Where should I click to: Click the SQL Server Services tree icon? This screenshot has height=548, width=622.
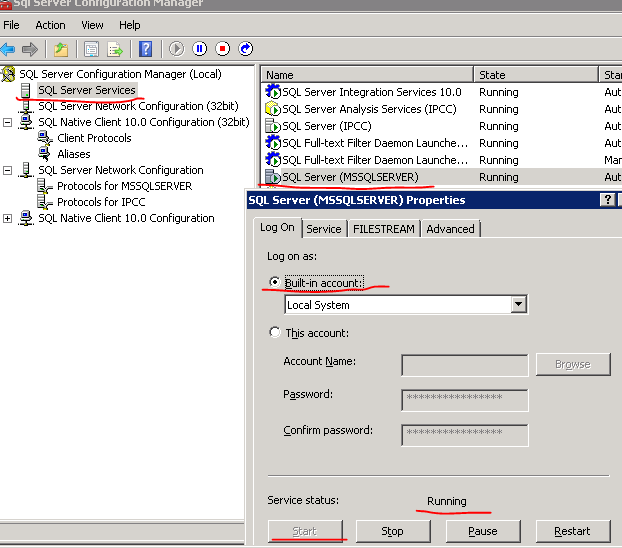coord(25,90)
